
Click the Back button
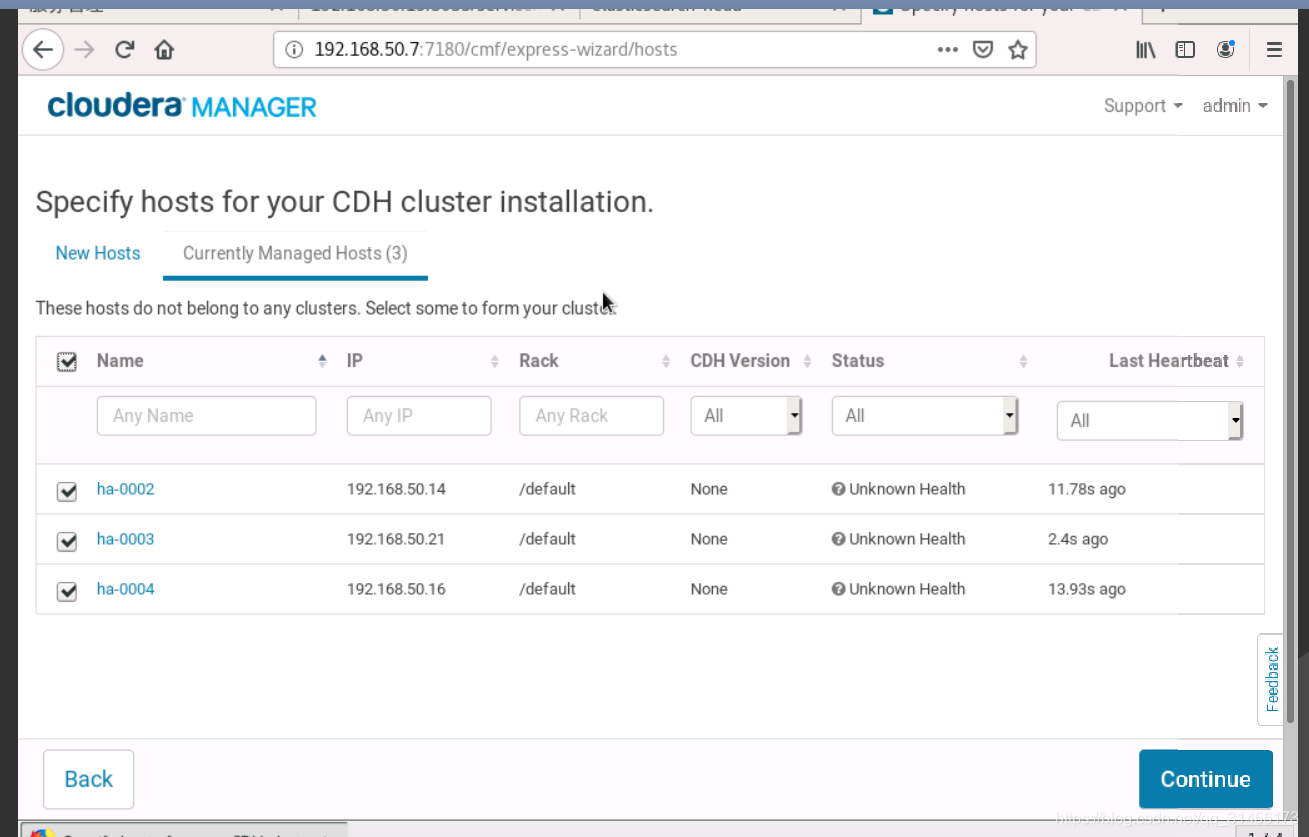[x=88, y=779]
